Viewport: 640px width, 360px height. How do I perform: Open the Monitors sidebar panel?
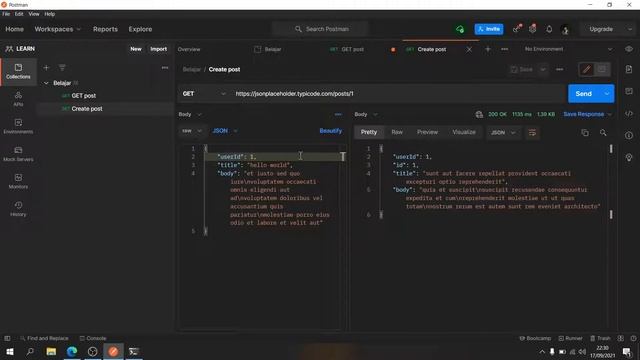point(18,181)
